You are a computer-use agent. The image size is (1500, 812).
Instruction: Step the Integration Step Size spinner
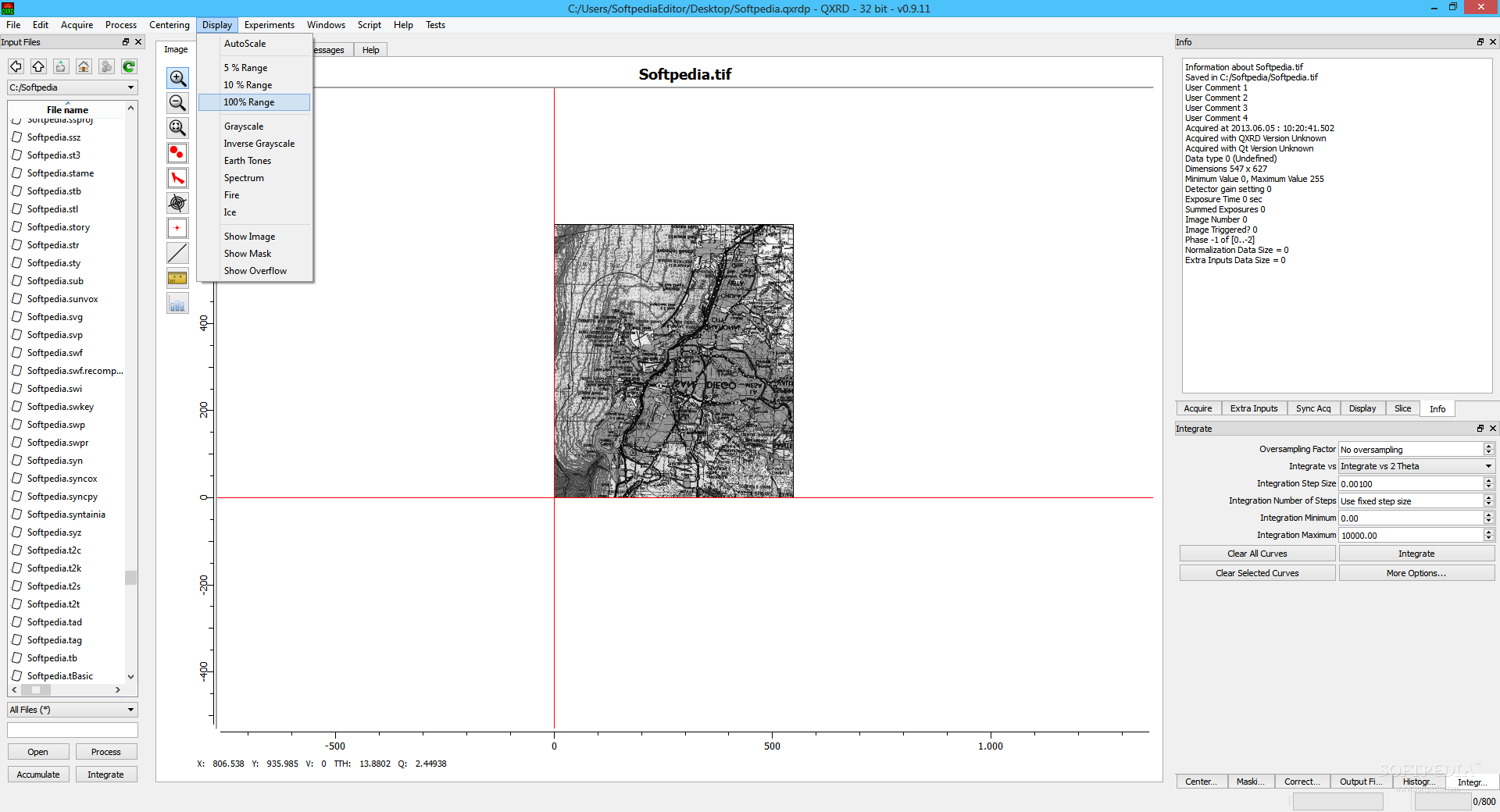coord(1488,483)
